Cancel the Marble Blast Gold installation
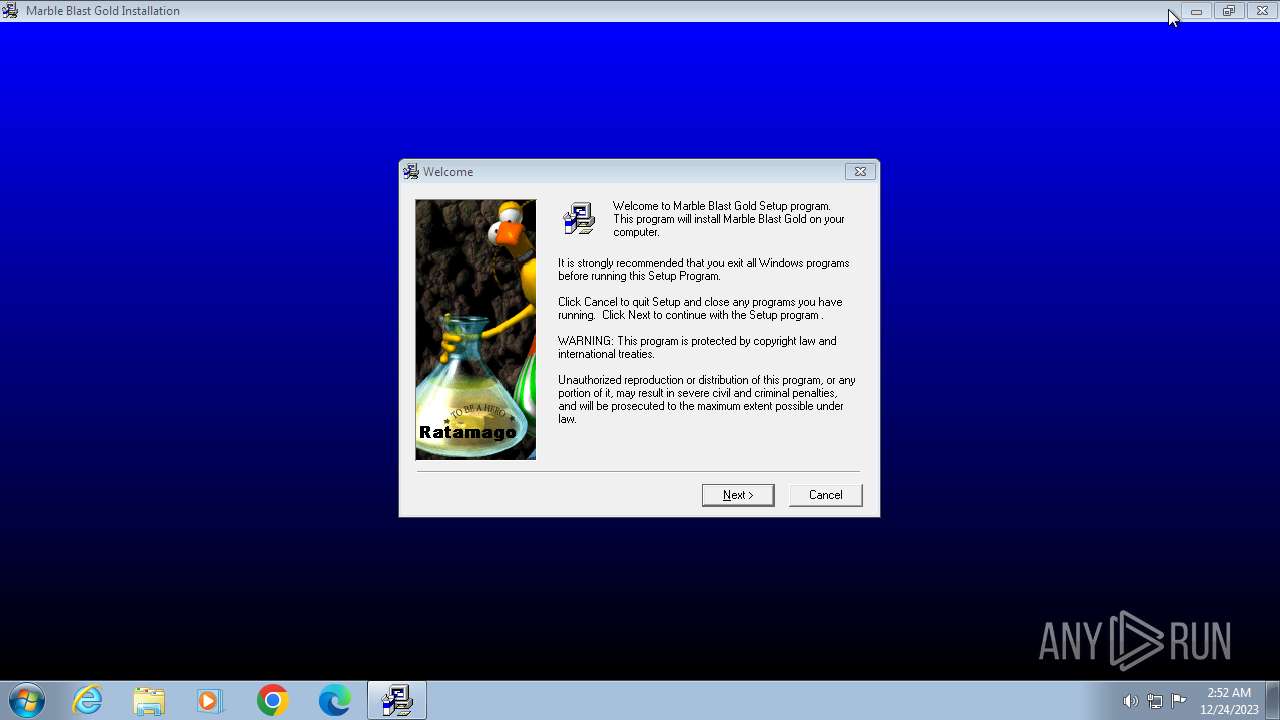1280x720 pixels. click(x=825, y=495)
